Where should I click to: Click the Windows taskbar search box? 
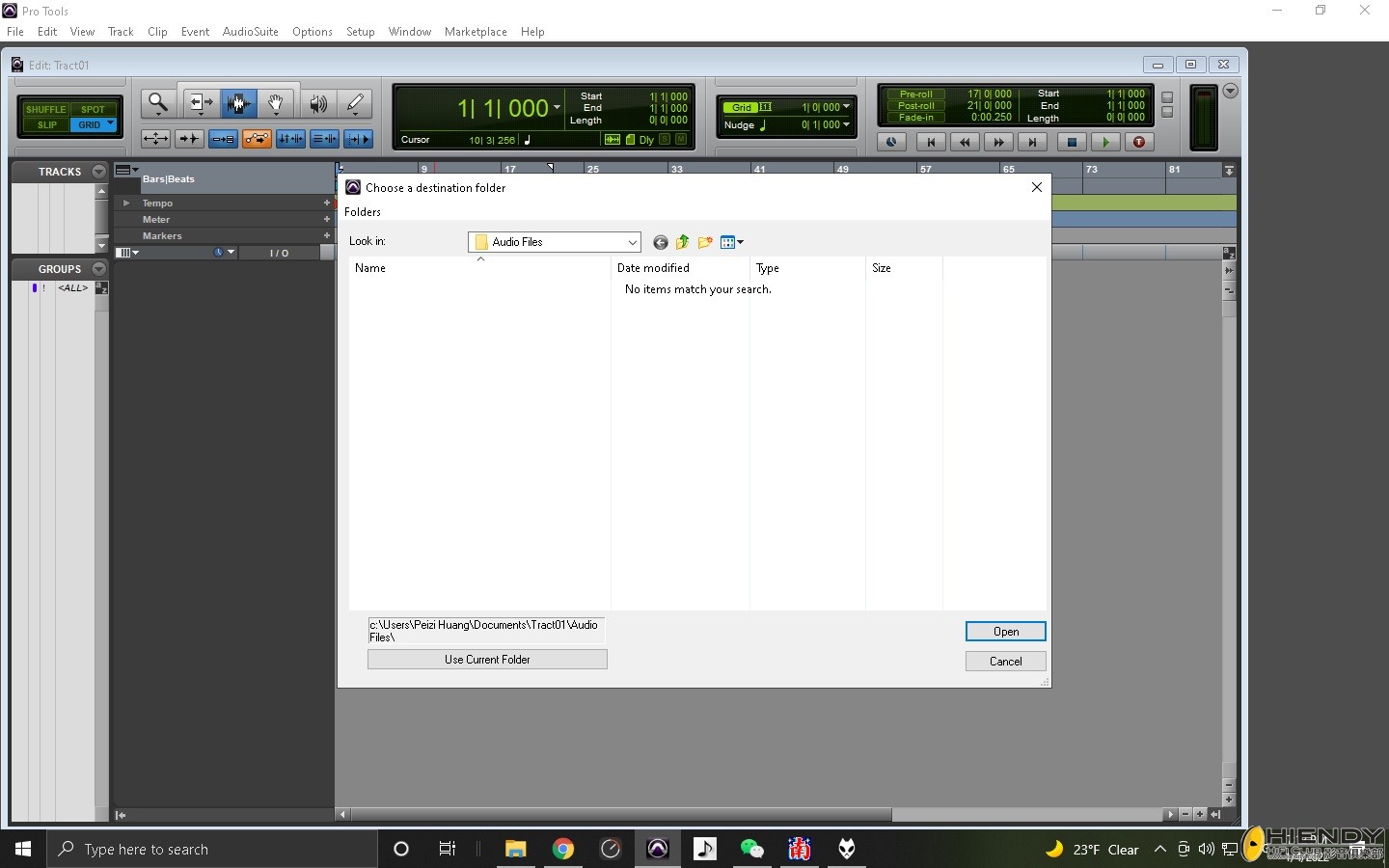pos(212,849)
